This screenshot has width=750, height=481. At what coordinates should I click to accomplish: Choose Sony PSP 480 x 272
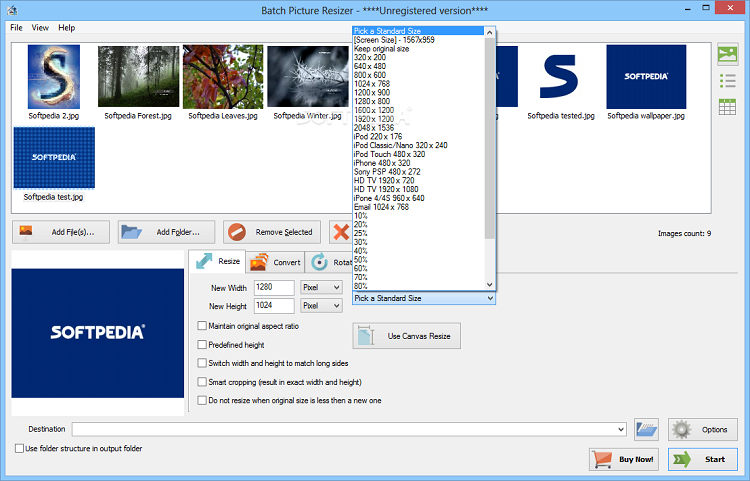(418, 172)
